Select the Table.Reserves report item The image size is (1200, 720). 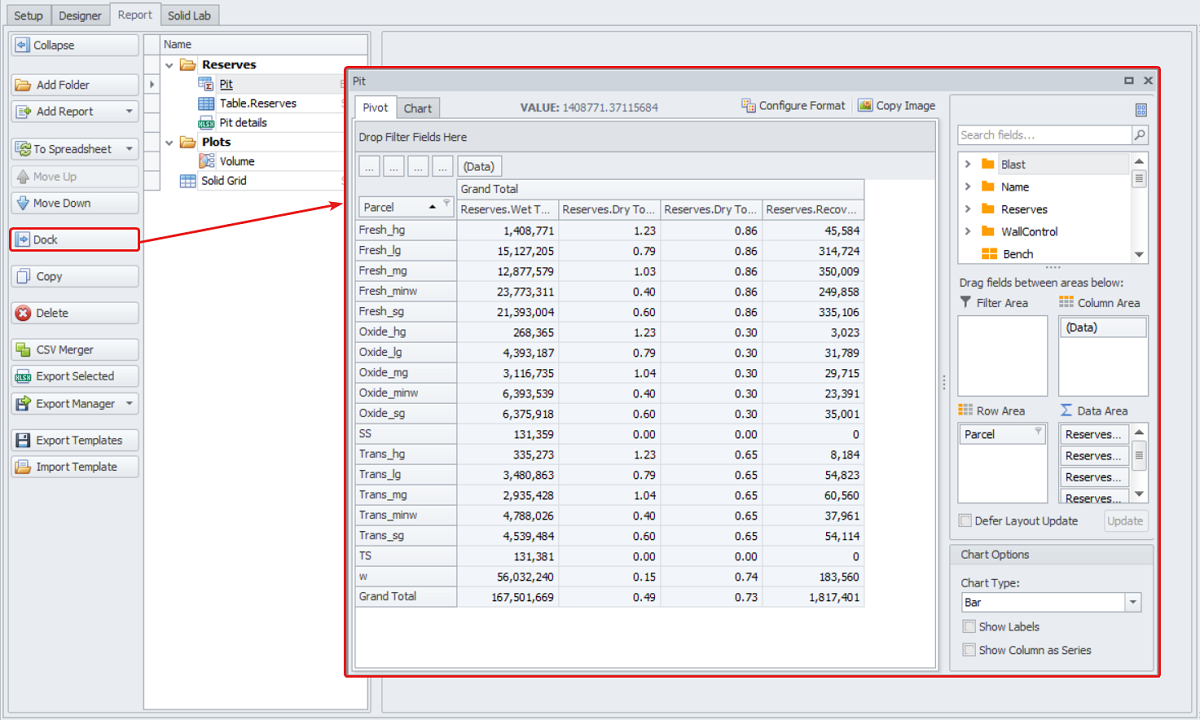(x=257, y=103)
